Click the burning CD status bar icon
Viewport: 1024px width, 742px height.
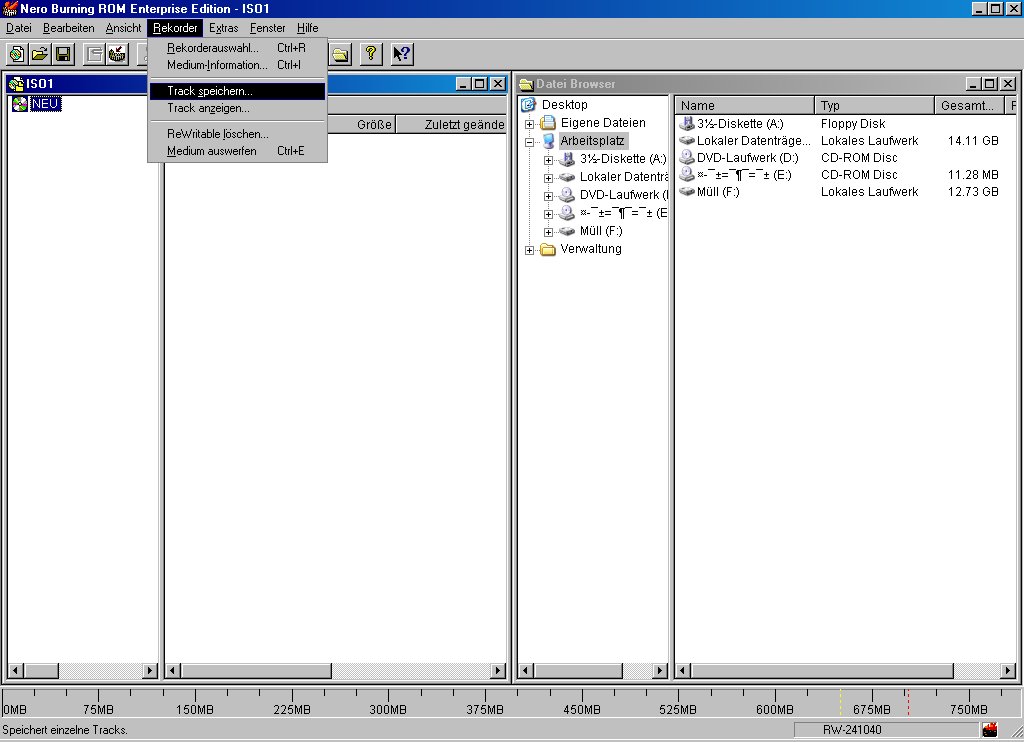coord(990,730)
